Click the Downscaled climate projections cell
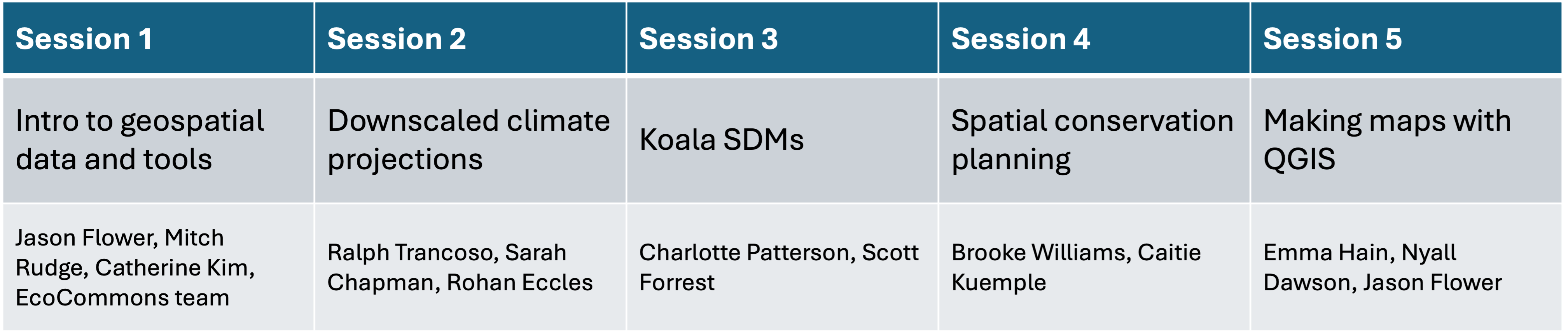Screen dimensions: 1568x335 470,139
